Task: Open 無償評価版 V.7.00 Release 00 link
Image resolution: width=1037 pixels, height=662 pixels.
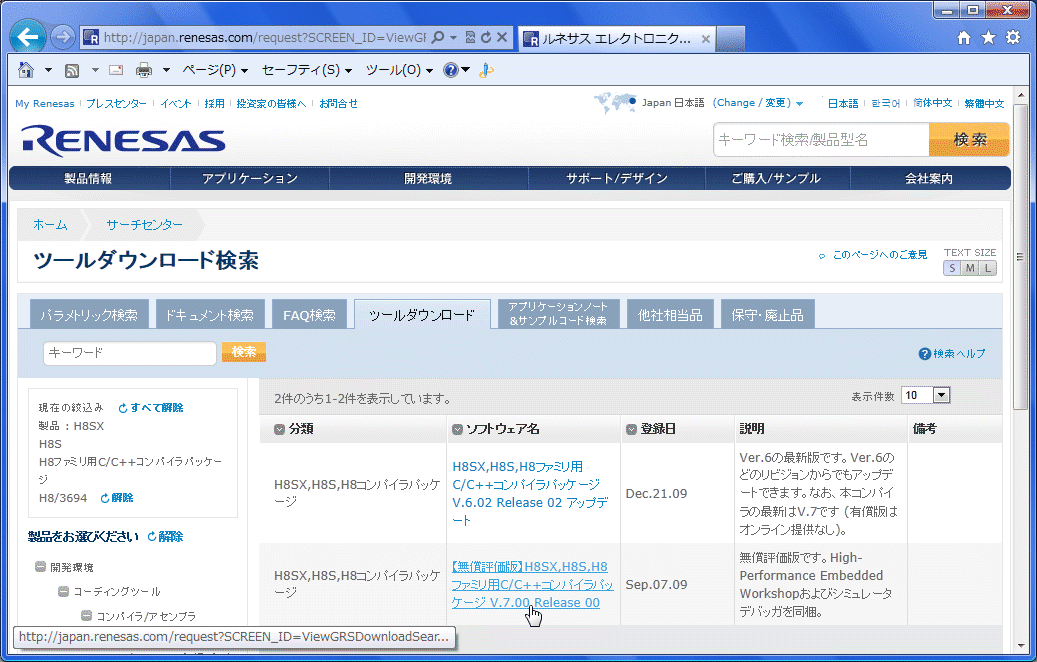Action: tap(532, 585)
